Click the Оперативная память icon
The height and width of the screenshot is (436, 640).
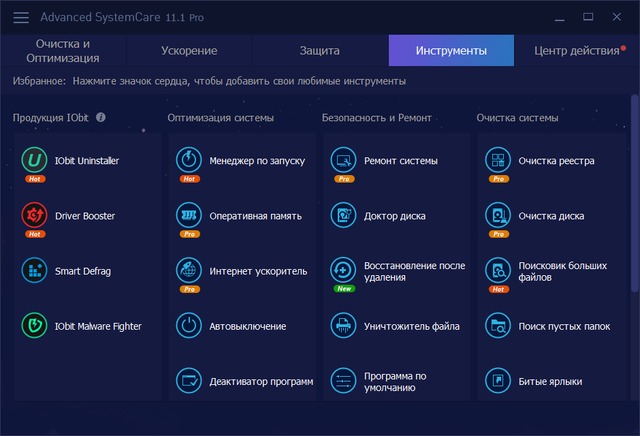click(x=189, y=215)
